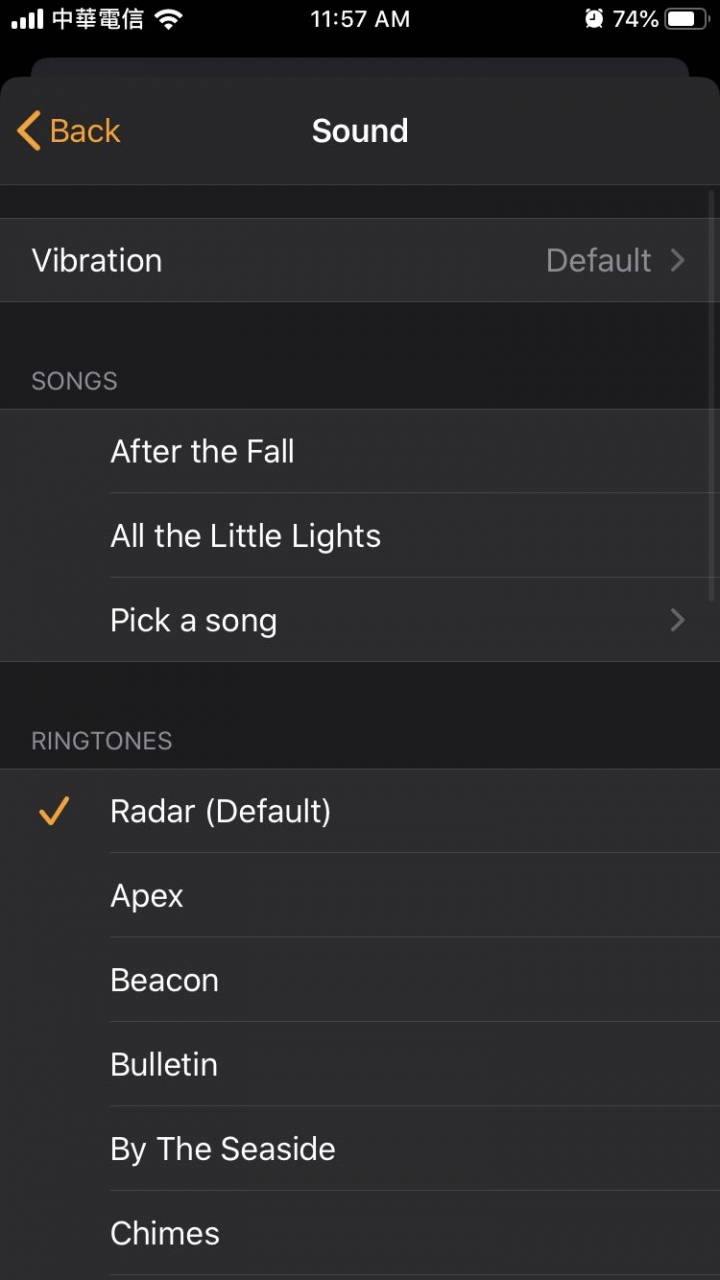Choose the Apex ringtone
The width and height of the screenshot is (720, 1280).
[360, 895]
